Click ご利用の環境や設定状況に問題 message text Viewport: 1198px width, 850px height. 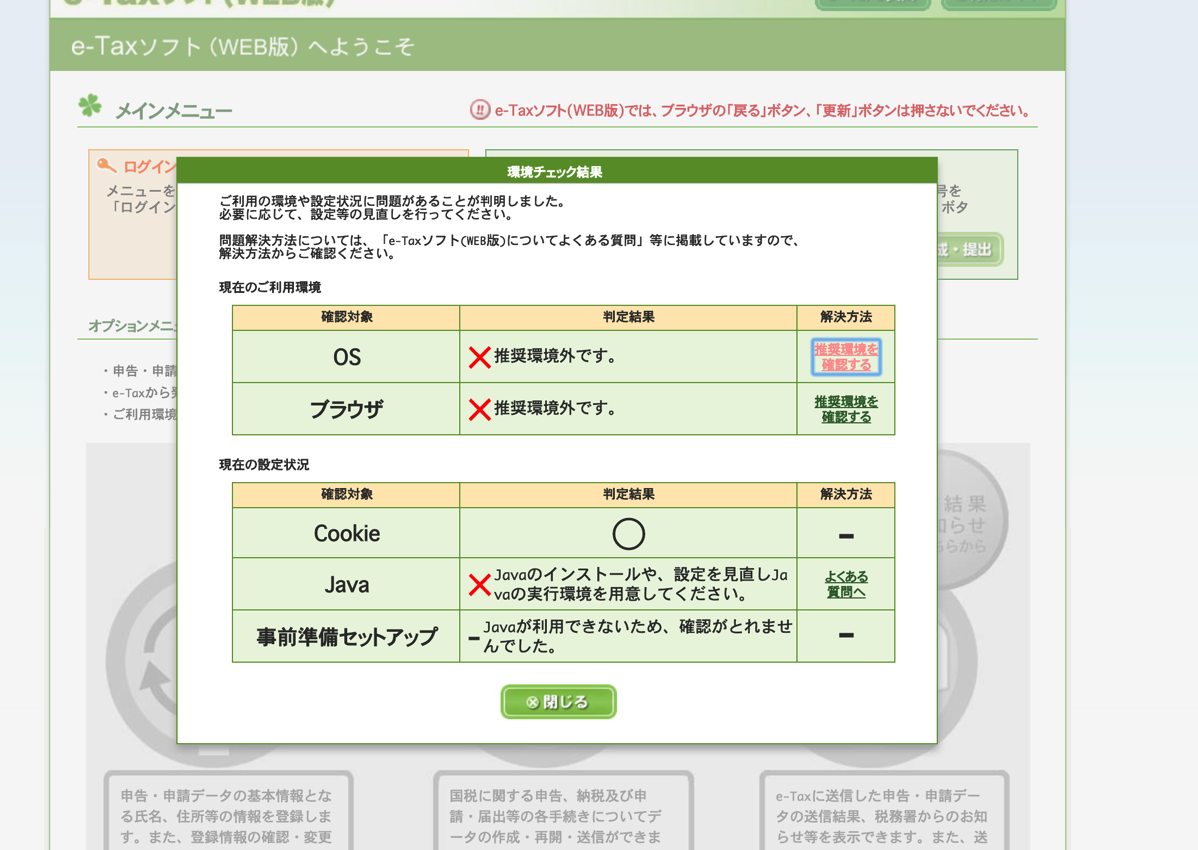(392, 208)
